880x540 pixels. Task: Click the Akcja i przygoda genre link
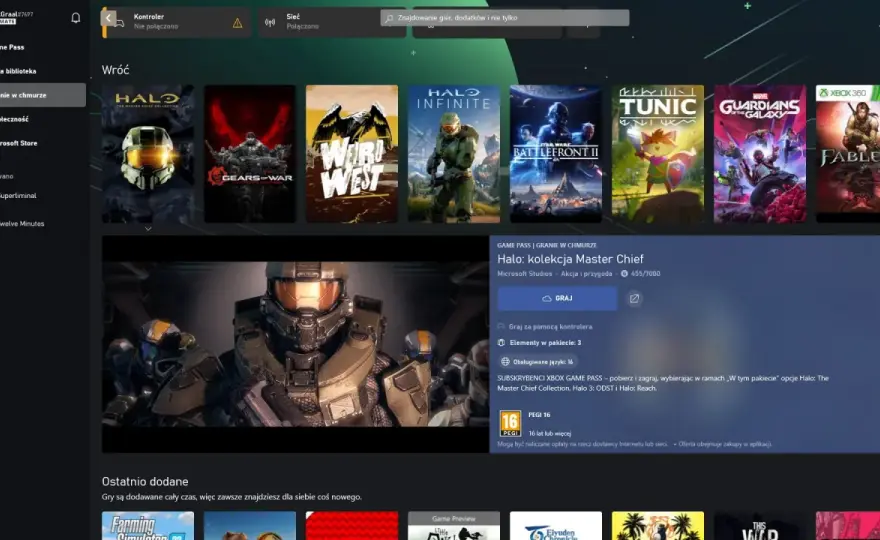coord(586,274)
